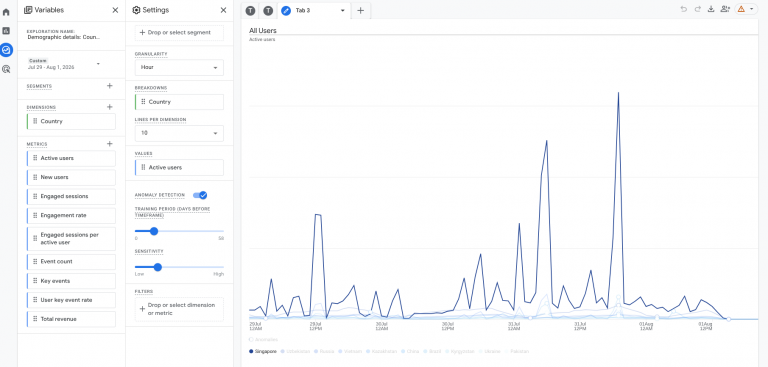Open the Granularity Hour dropdown
768x367 pixels.
click(179, 68)
